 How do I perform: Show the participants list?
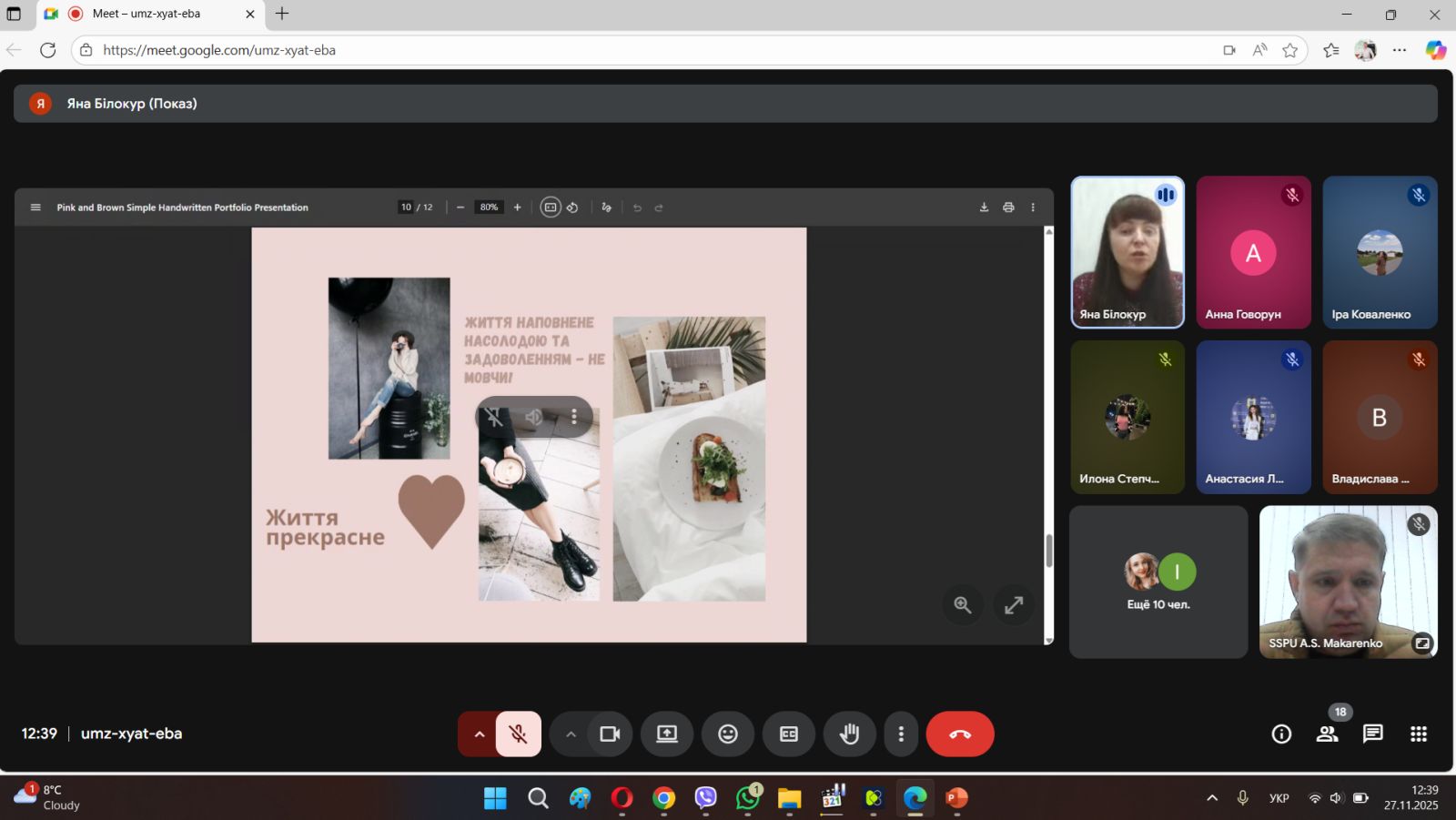[x=1327, y=734]
